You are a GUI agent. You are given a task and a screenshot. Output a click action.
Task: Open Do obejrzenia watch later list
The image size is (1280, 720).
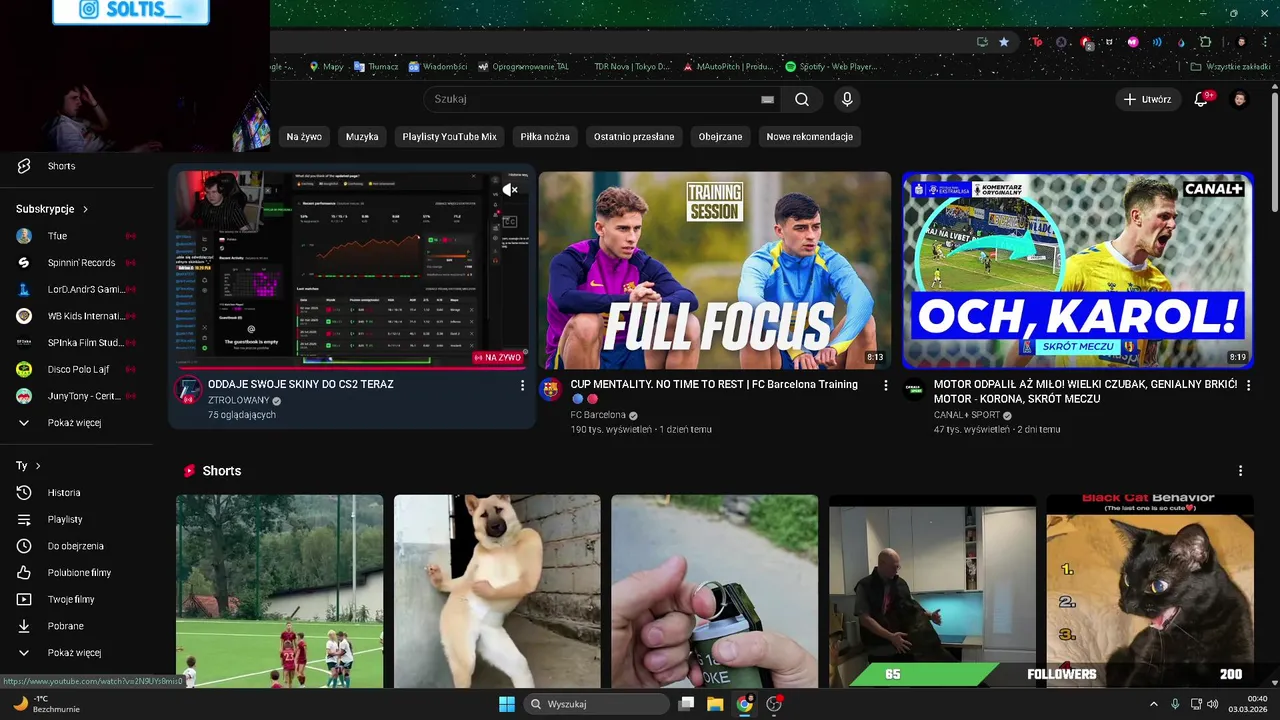pyautogui.click(x=76, y=546)
